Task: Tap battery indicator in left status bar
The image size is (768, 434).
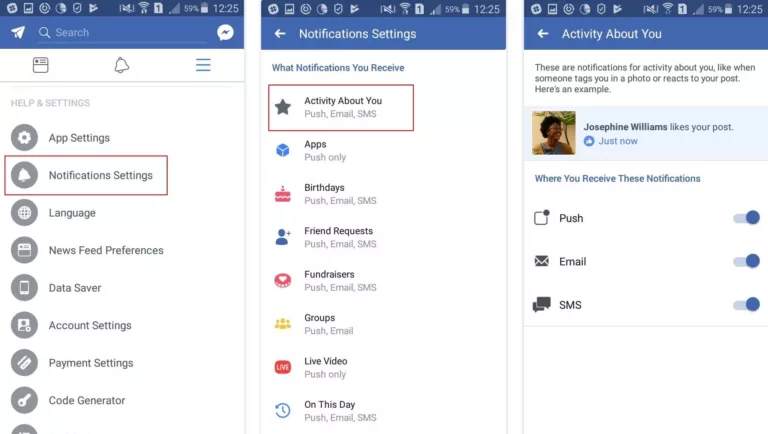Action: [204, 8]
